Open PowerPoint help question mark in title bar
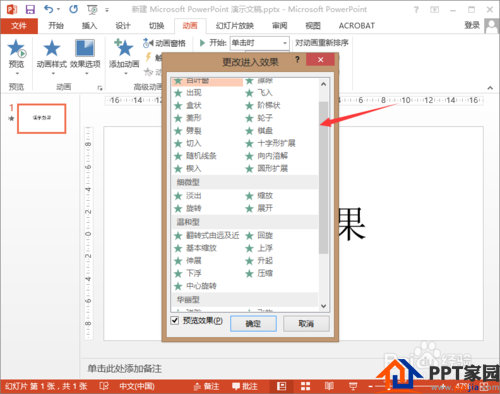The width and height of the screenshot is (500, 394). [416, 10]
